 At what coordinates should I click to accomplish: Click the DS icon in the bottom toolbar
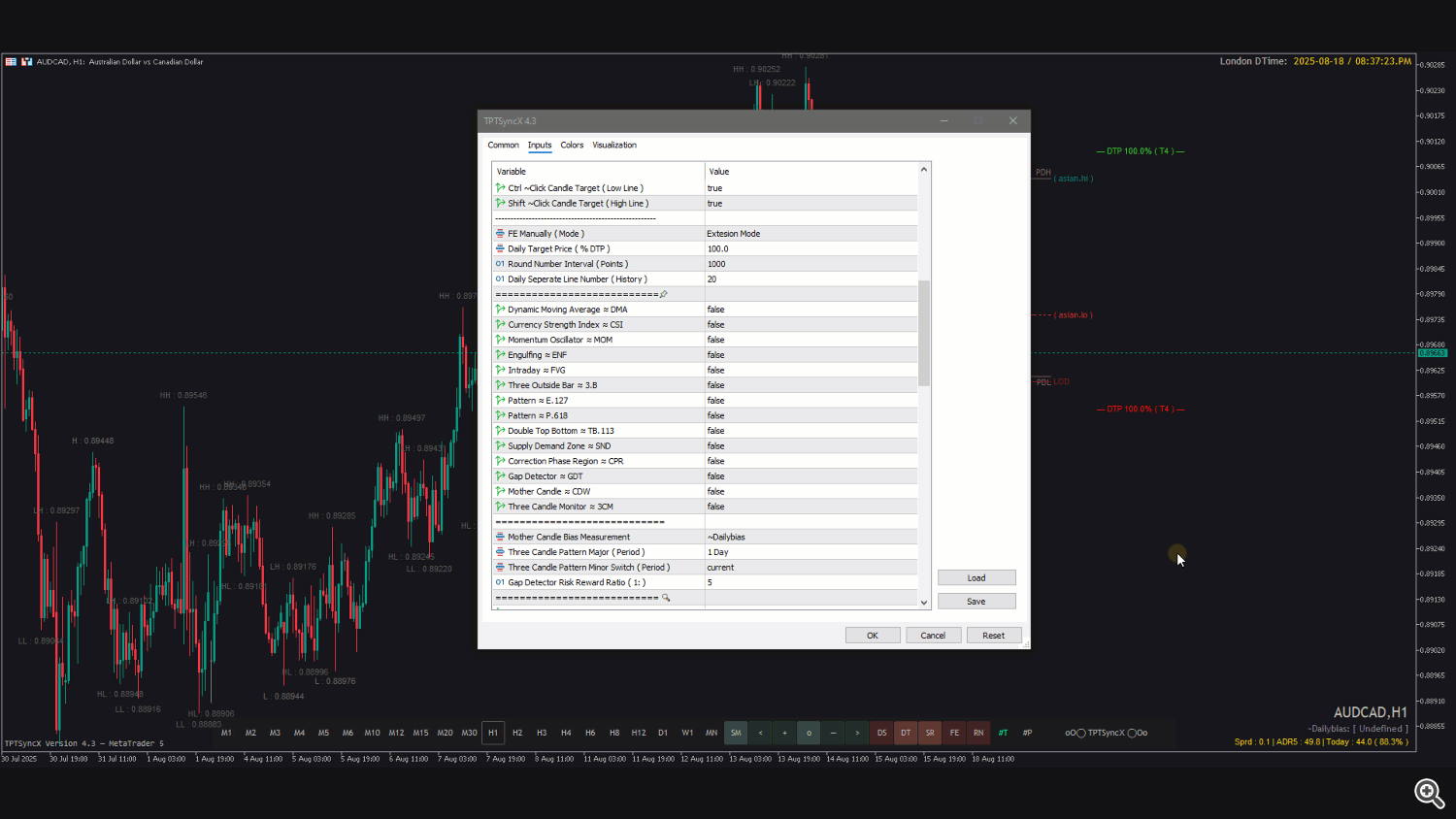[x=881, y=733]
